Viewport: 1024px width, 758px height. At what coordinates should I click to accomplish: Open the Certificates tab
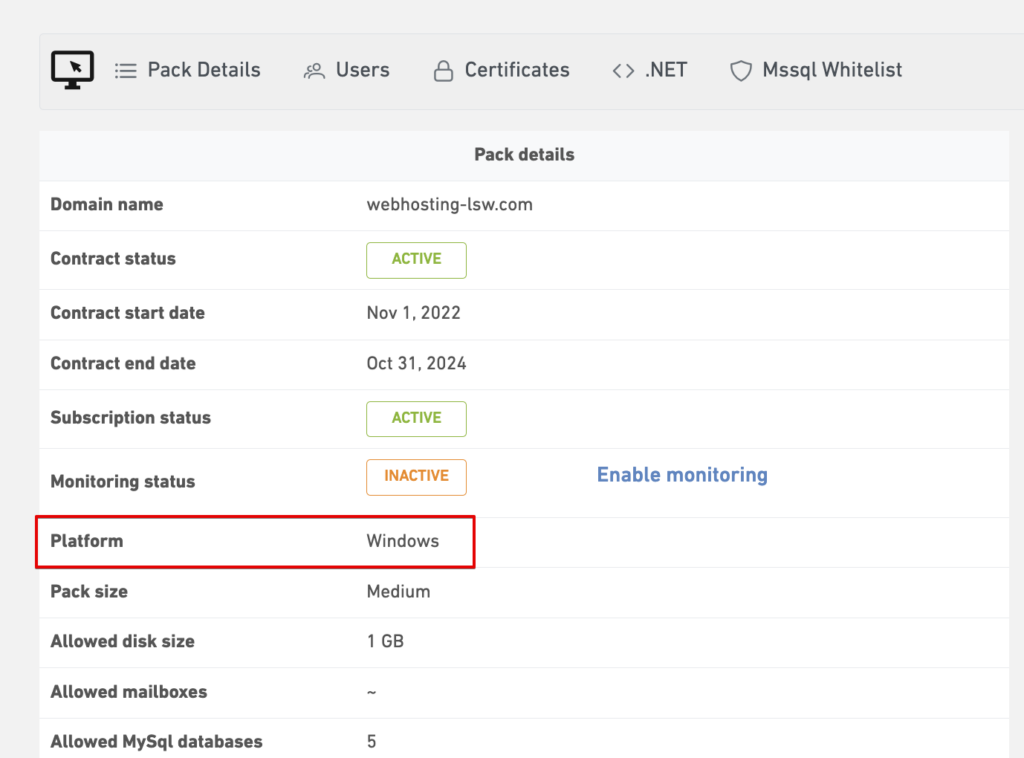502,70
